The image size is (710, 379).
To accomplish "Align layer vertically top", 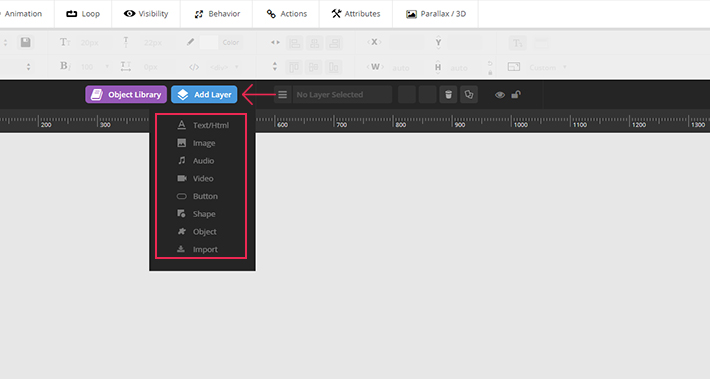I will pos(294,67).
